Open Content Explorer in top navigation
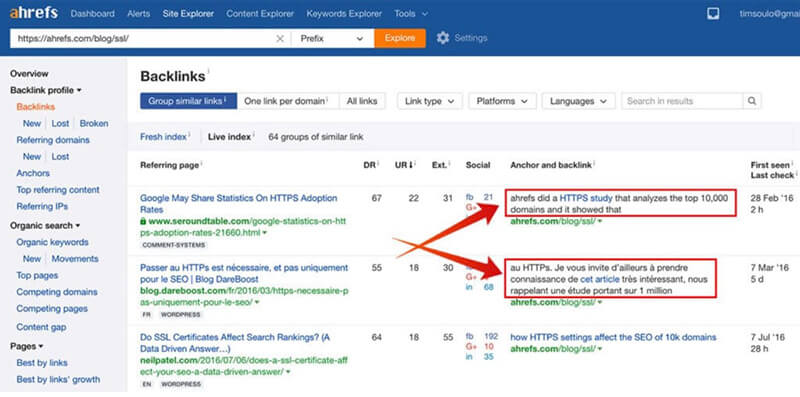Viewport: 800px width, 397px height. click(x=260, y=14)
